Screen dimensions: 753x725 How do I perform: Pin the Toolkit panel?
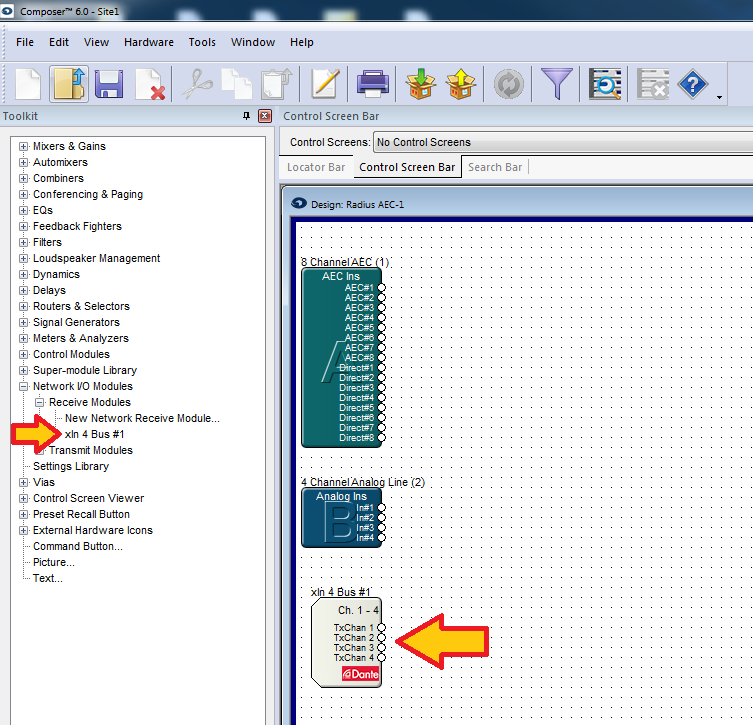(x=246, y=116)
